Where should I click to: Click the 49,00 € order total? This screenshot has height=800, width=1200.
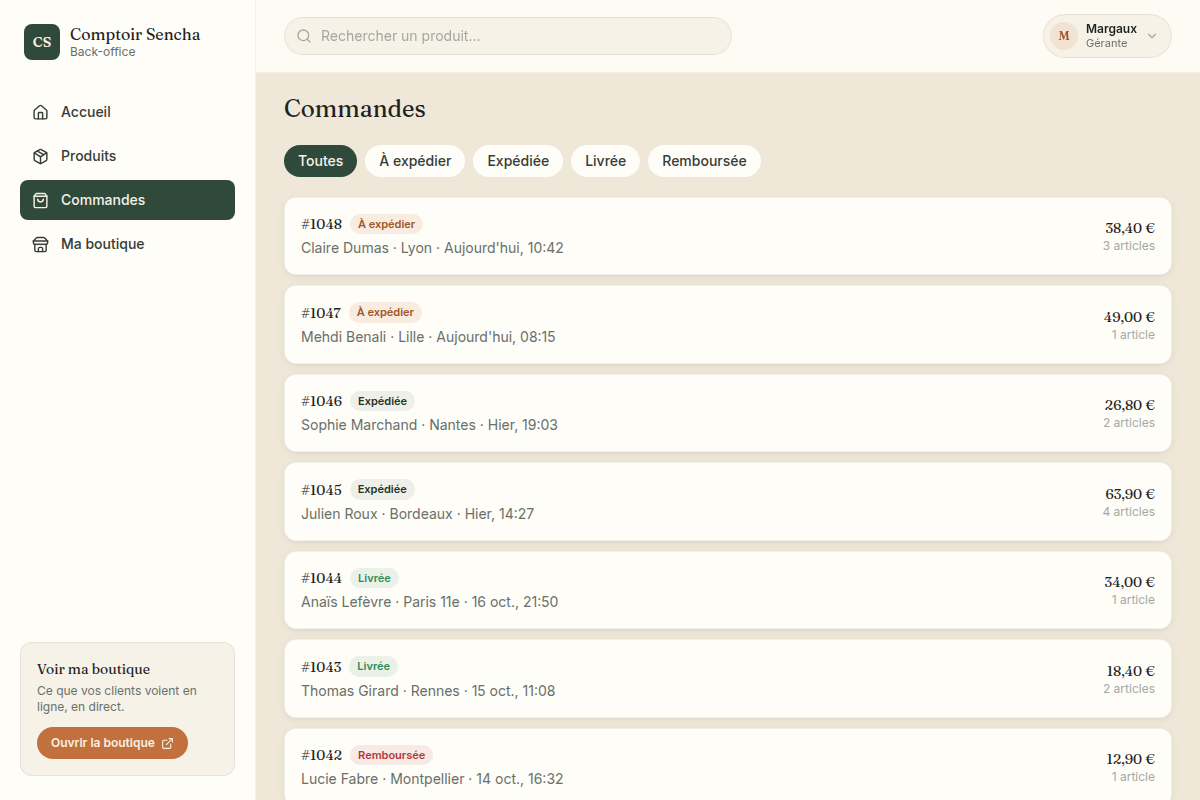coord(1129,317)
